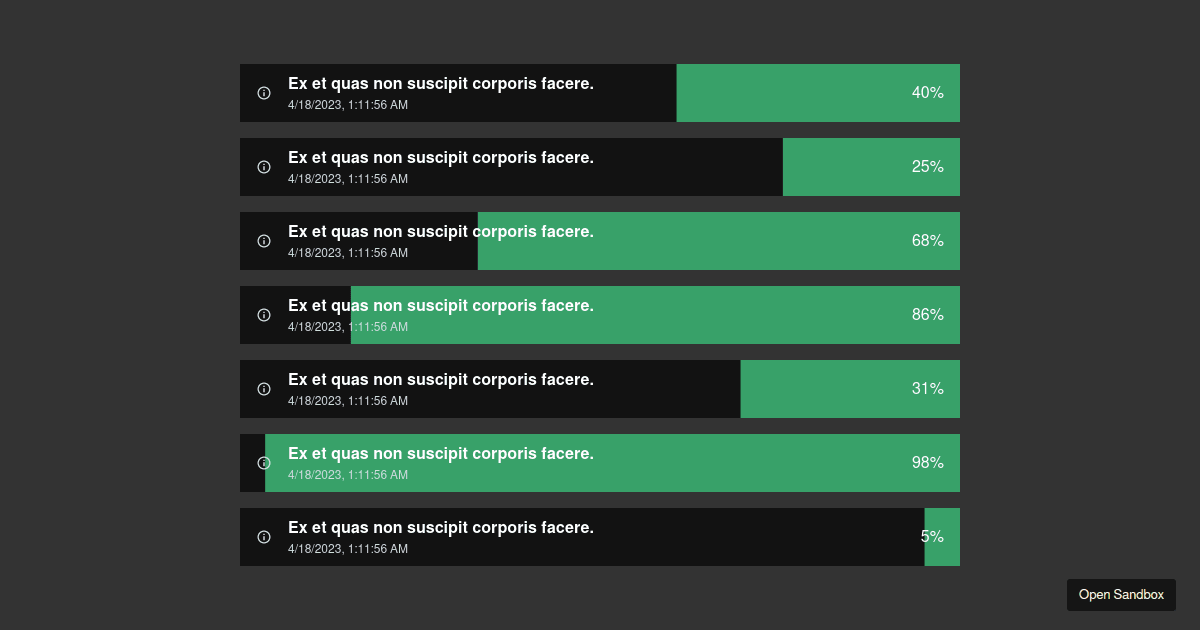
Task: Click the 98% percentage label
Action: point(927,463)
